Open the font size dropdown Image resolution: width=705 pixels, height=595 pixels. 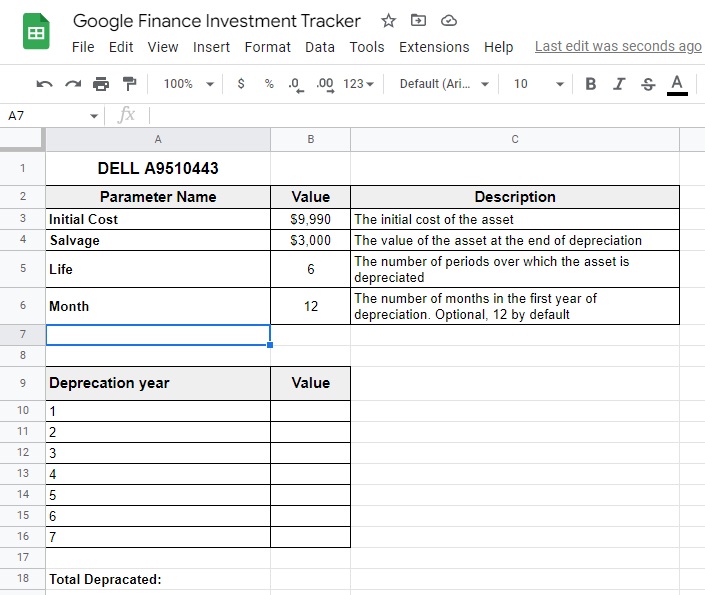pyautogui.click(x=539, y=84)
